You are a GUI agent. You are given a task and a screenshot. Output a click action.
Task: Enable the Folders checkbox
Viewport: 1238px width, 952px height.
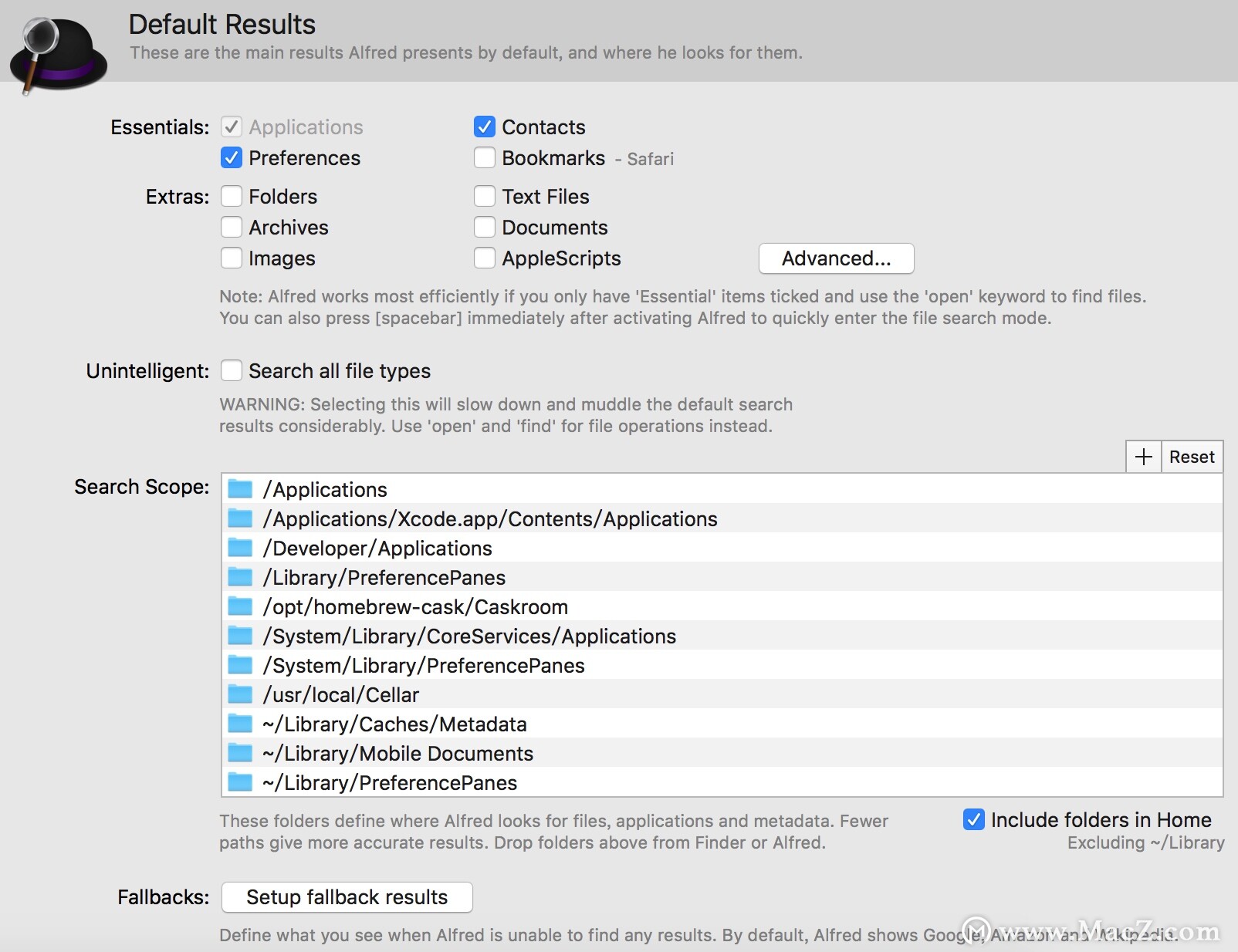pos(232,196)
